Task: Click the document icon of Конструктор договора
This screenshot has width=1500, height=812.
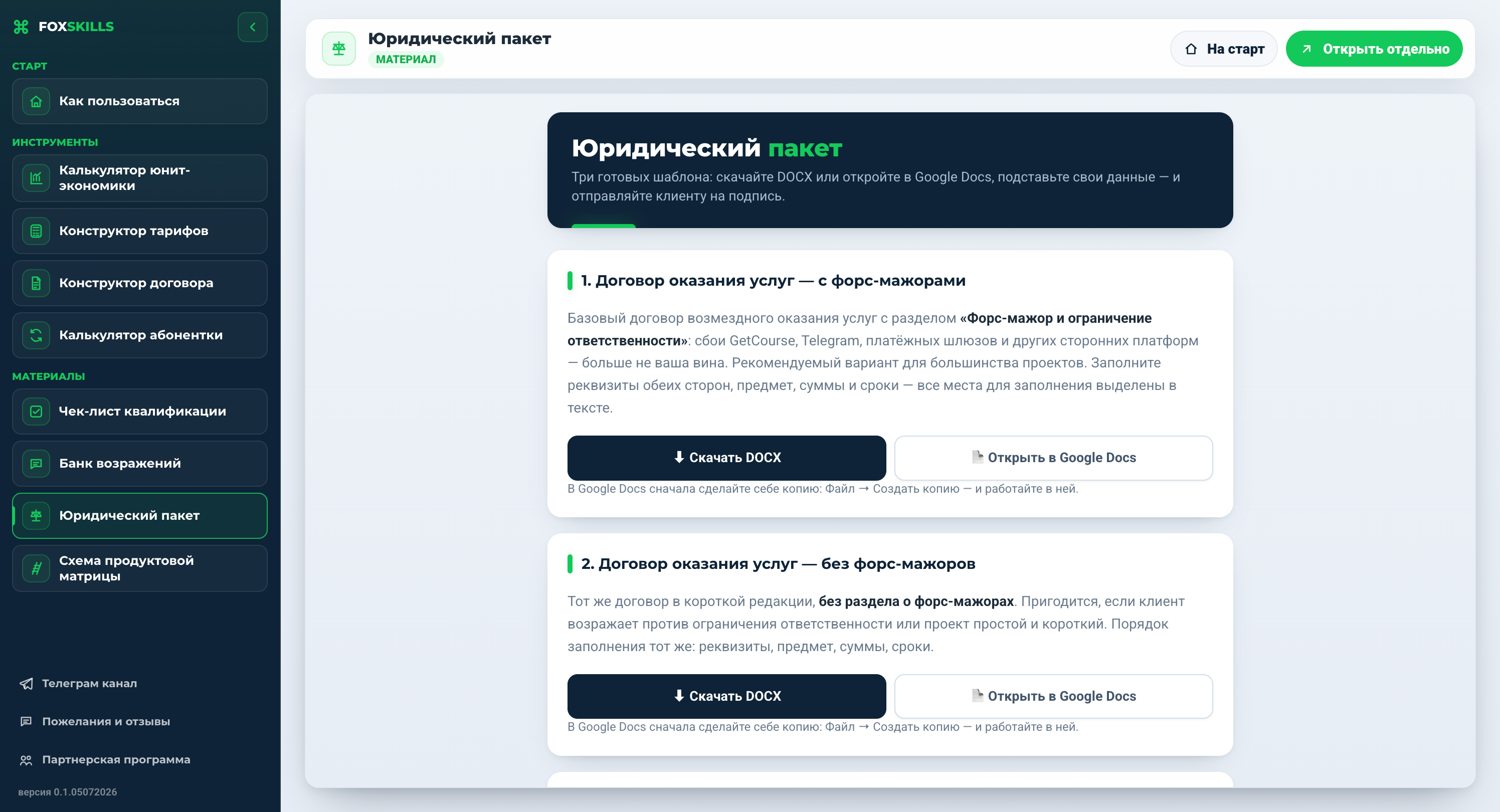Action: (x=36, y=284)
